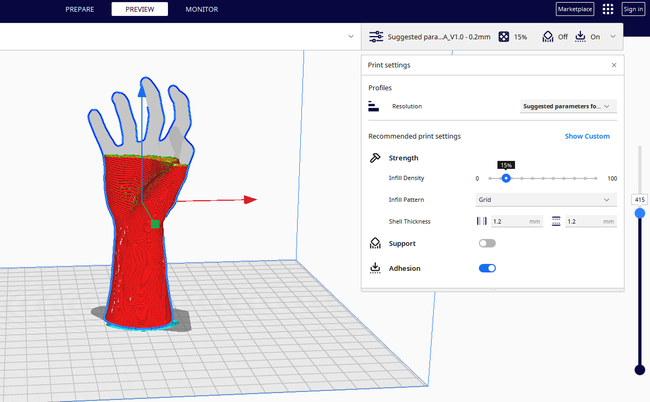Collapse the print settings summary bar chevron
The height and width of the screenshot is (402, 650).
click(613, 37)
